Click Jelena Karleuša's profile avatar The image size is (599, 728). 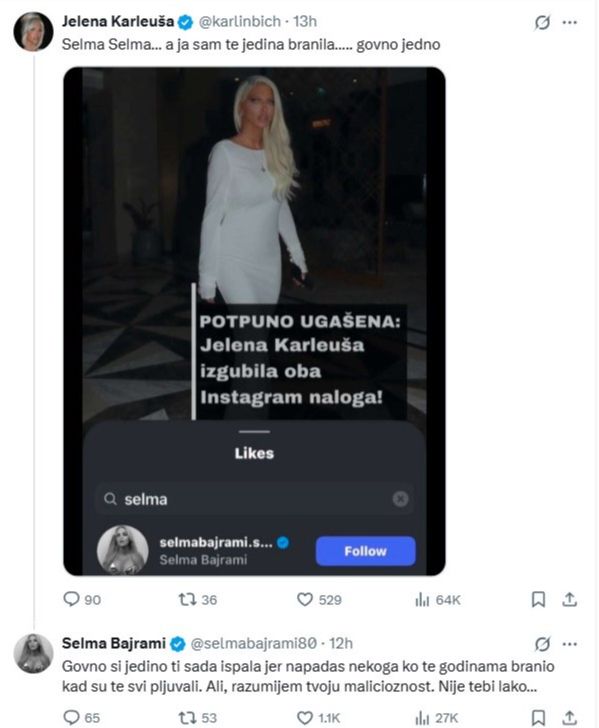pyautogui.click(x=33, y=32)
